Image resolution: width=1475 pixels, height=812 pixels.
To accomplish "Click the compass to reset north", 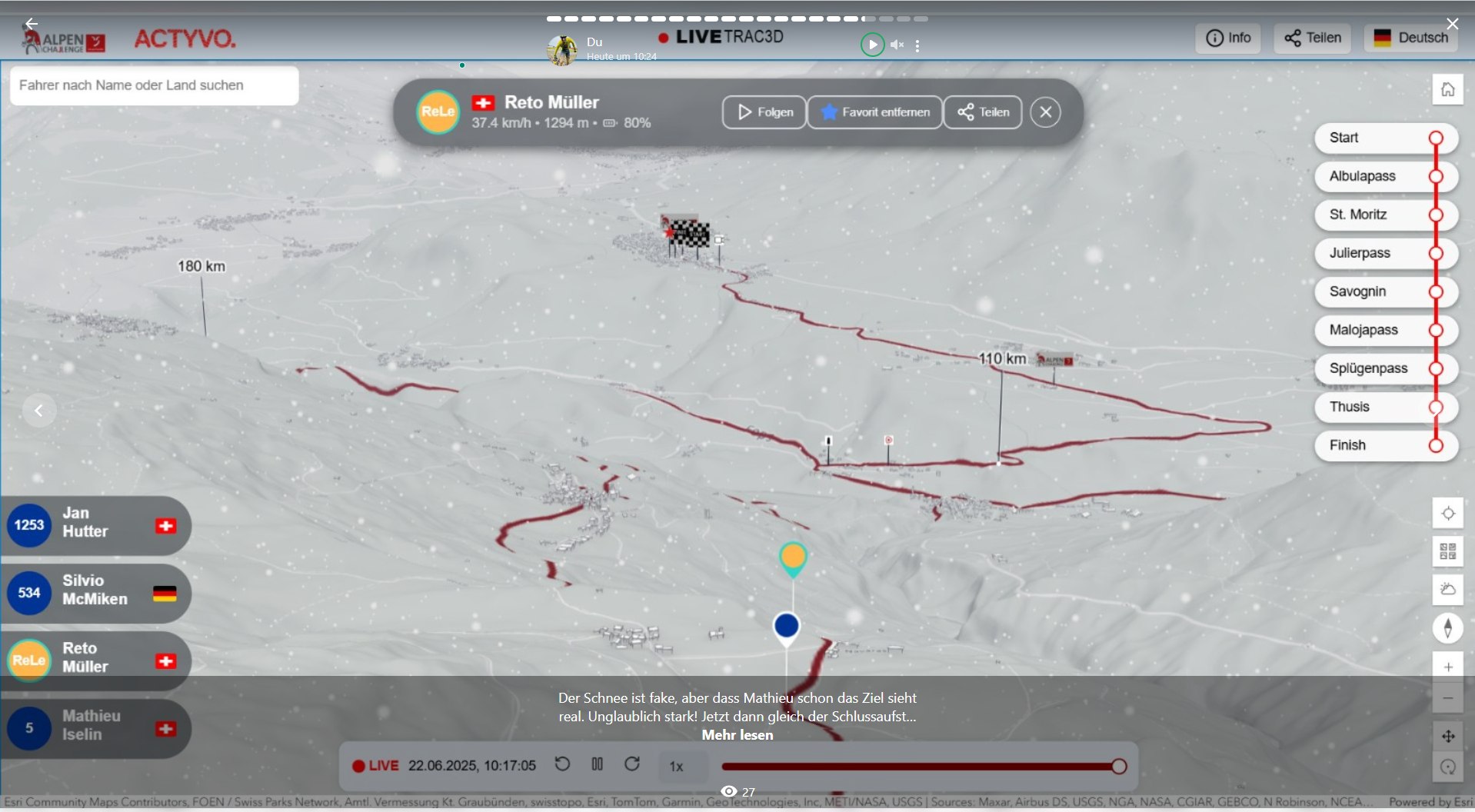I will pyautogui.click(x=1447, y=628).
